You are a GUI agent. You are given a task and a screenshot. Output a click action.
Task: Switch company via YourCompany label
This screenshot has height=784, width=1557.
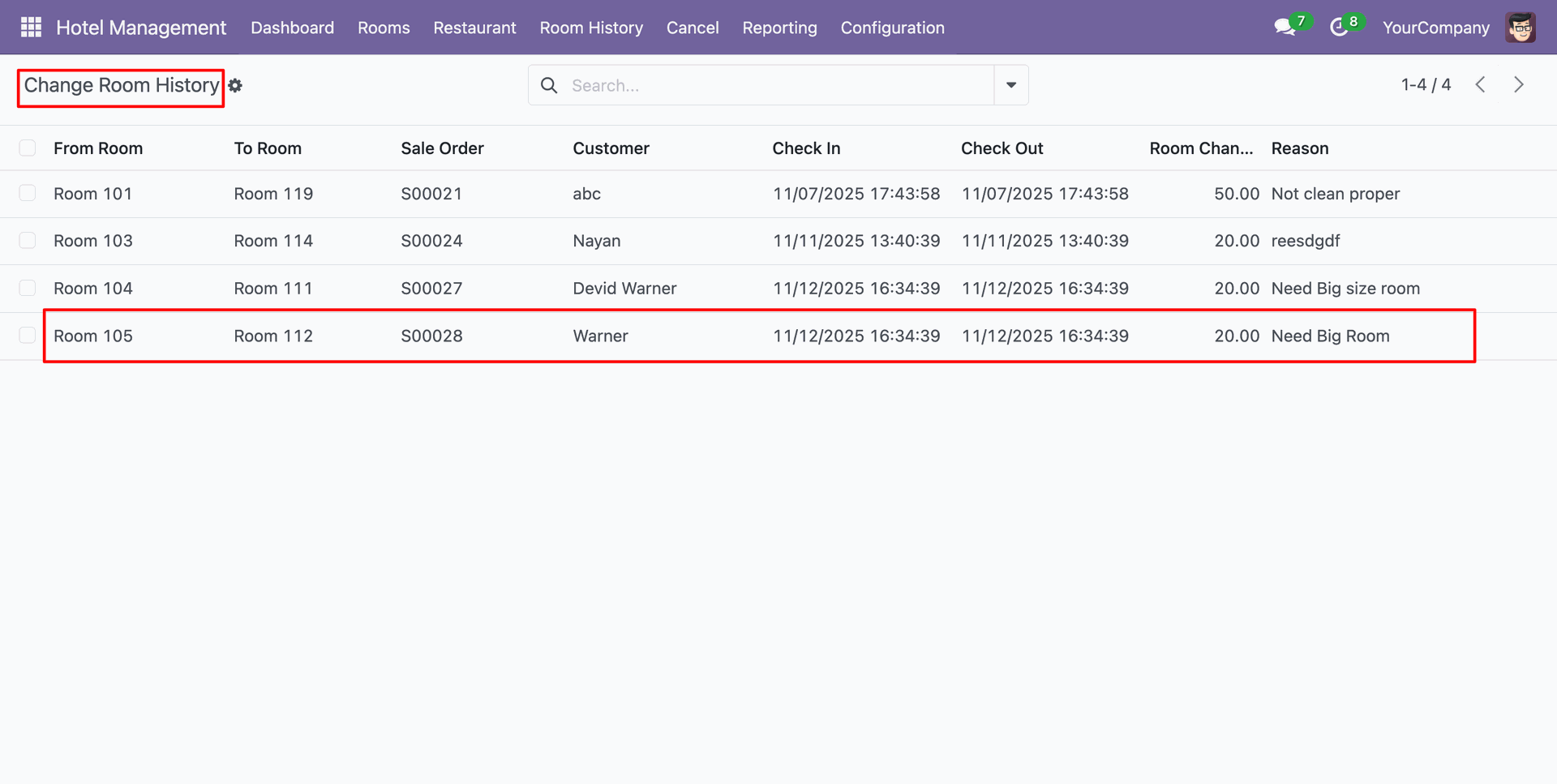(1435, 28)
